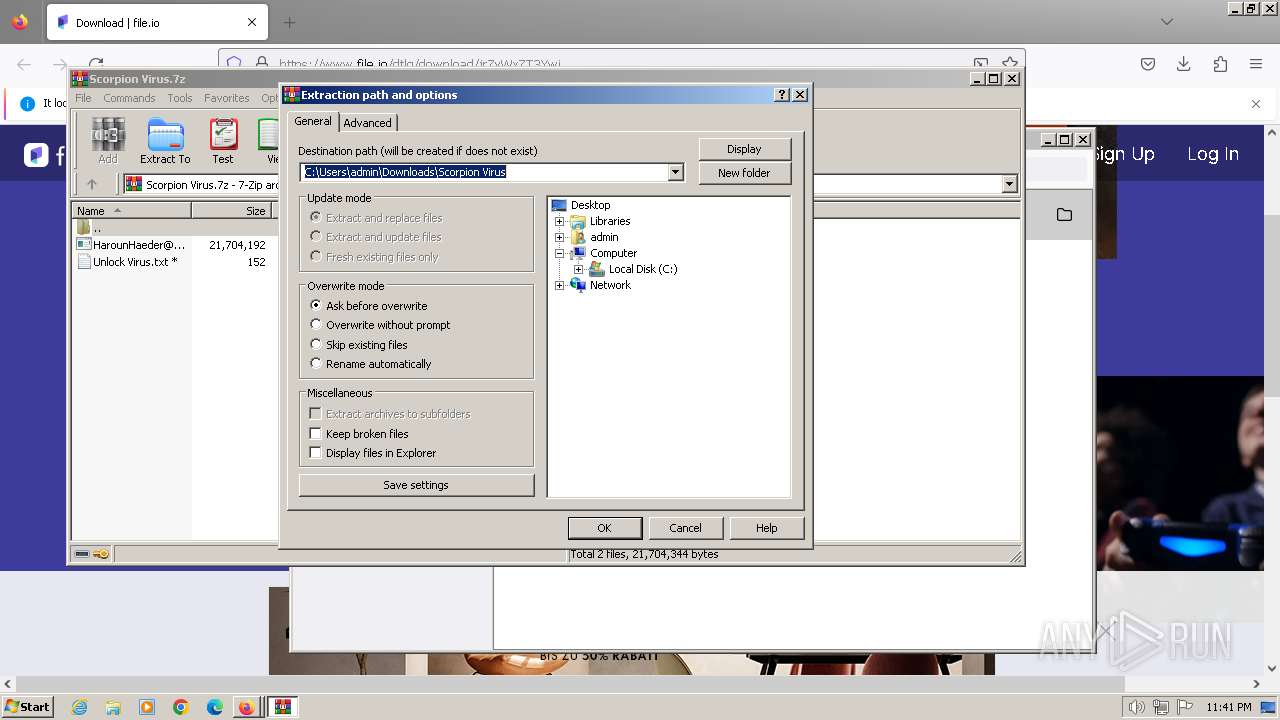Image resolution: width=1280 pixels, height=720 pixels.
Task: Select the Unlock Virus.txt file
Action: 127,262
